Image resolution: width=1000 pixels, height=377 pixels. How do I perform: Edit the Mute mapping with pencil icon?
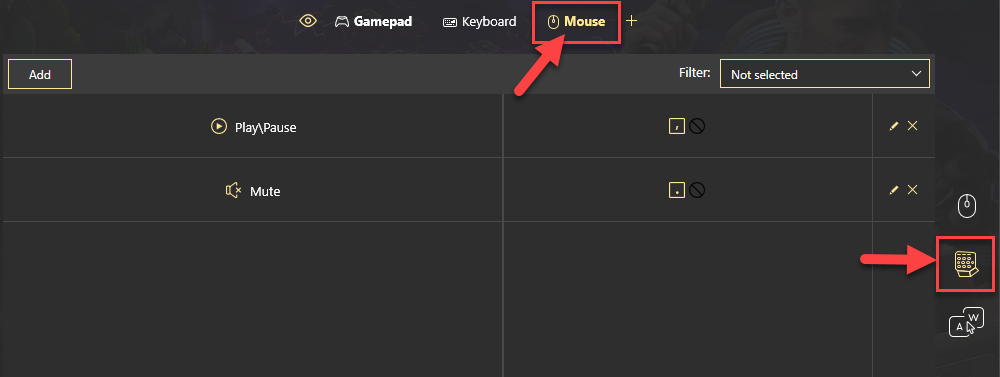click(893, 190)
